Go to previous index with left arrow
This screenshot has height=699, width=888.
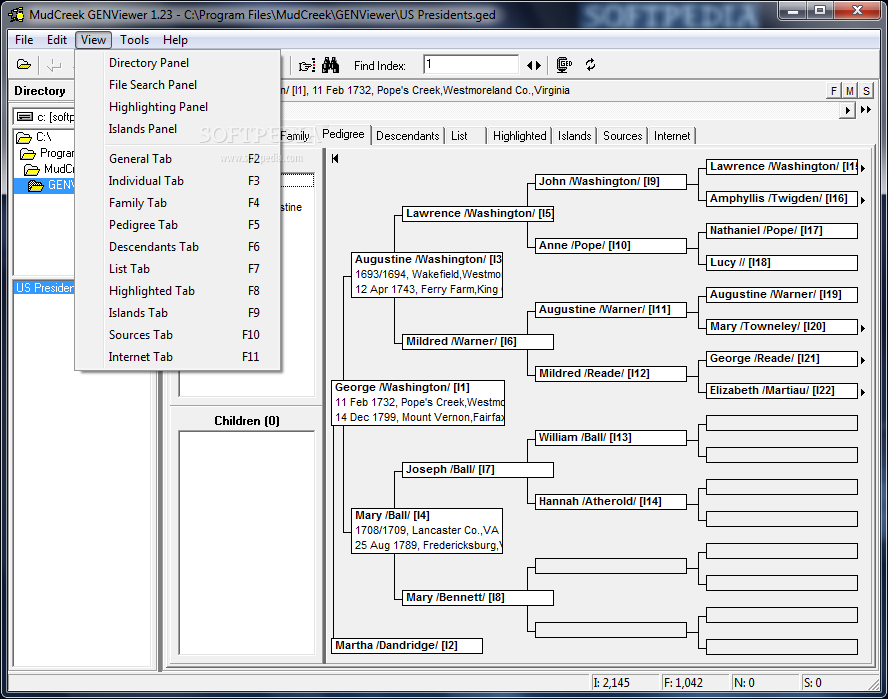point(530,66)
